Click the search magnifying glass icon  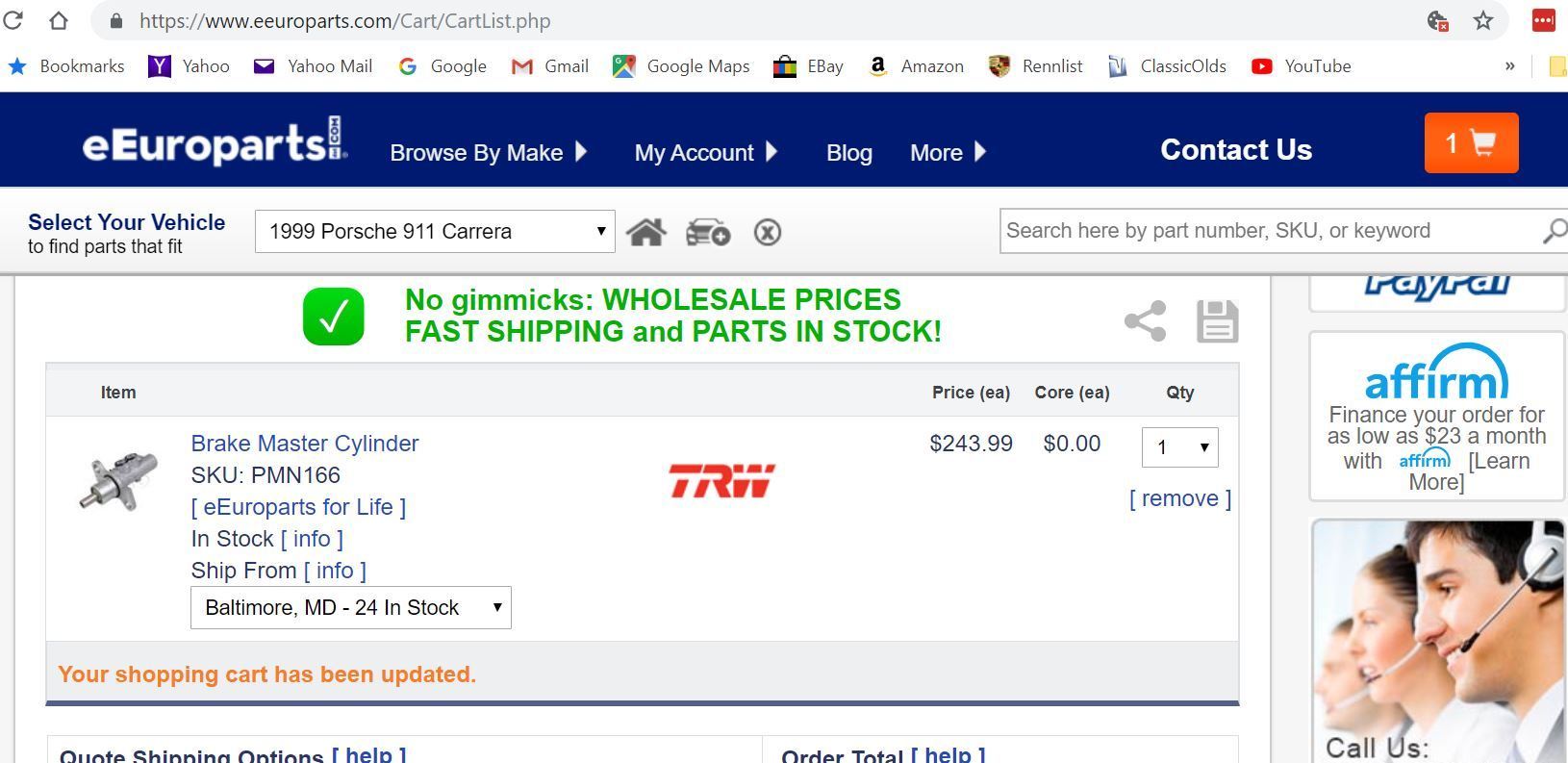pyautogui.click(x=1554, y=231)
